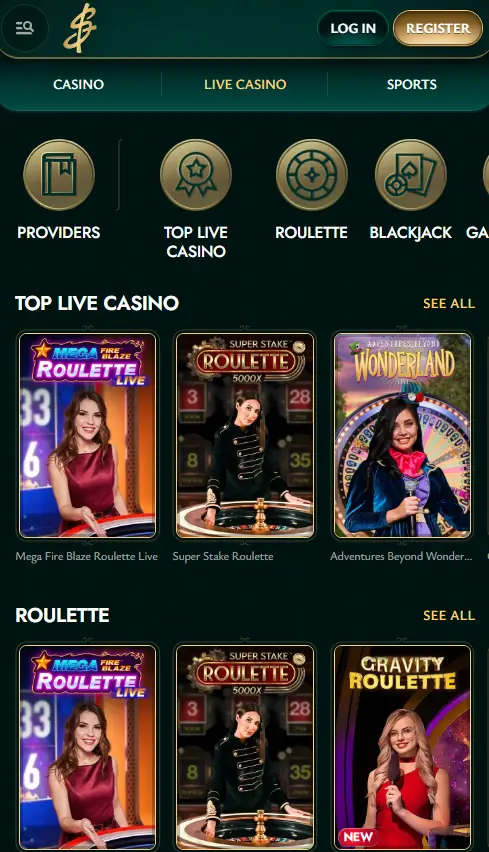This screenshot has height=852, width=489.
Task: Choose the Roulette wheel category icon
Action: [311, 175]
